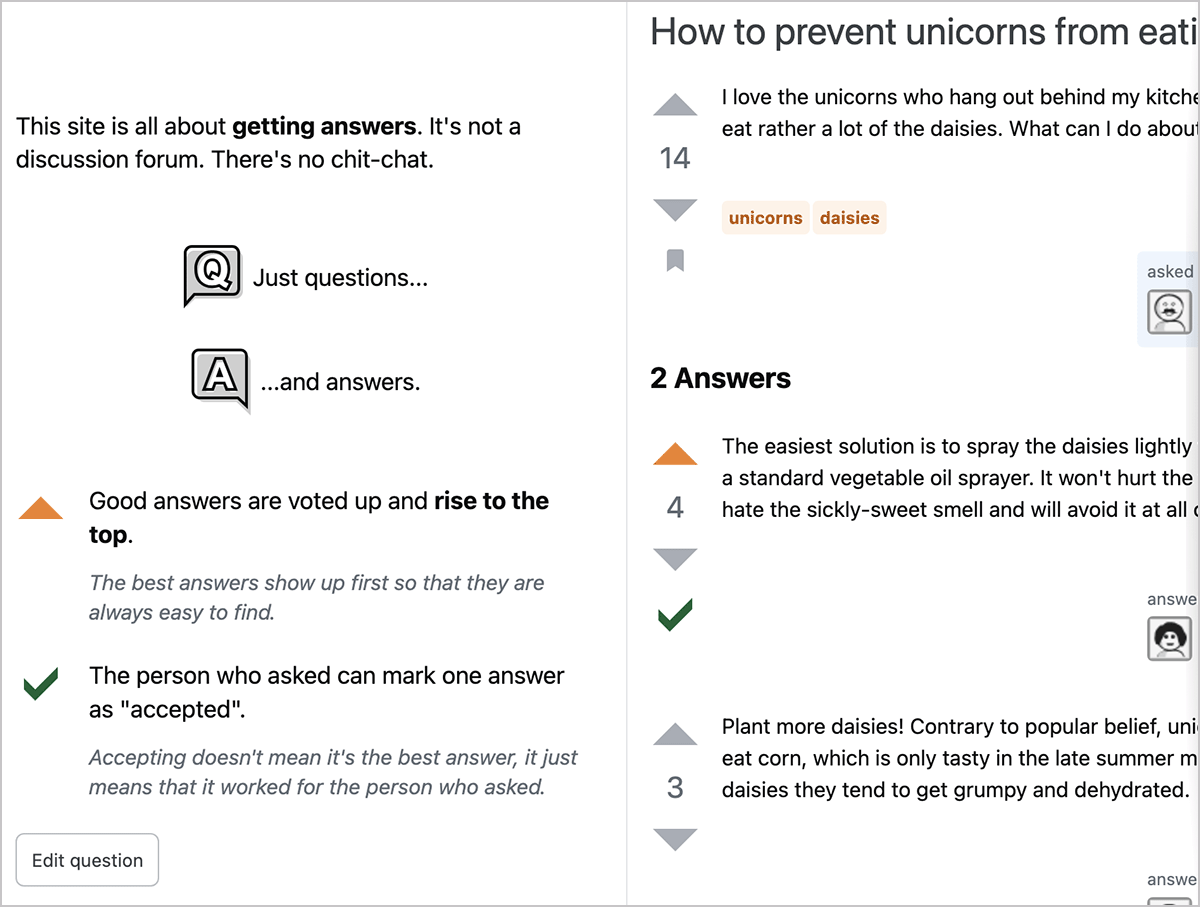This screenshot has width=1200, height=907.
Task: Click the green checkmark in left panel
Action: tap(40, 684)
